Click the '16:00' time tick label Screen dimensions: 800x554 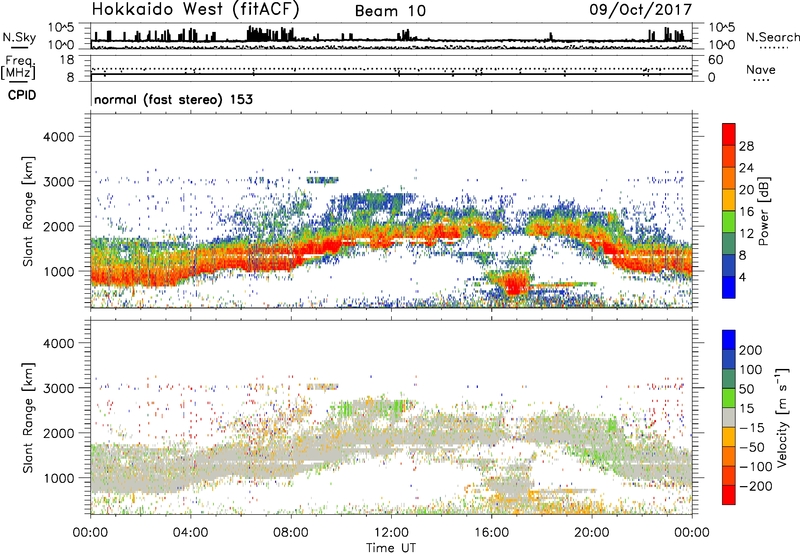(491, 533)
